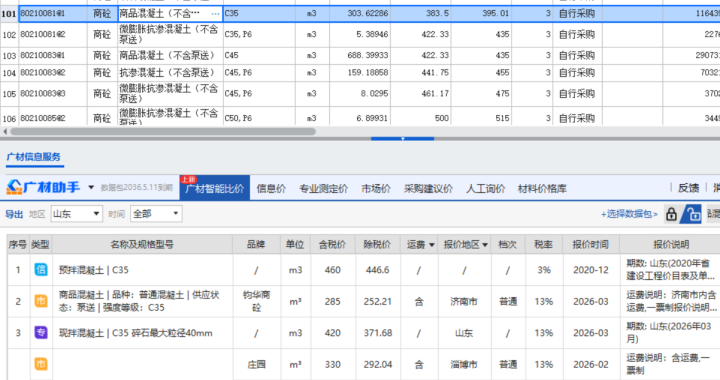The width and height of the screenshot is (720, 380).
Task: Click the +选择数据包> link
Action: 629,214
